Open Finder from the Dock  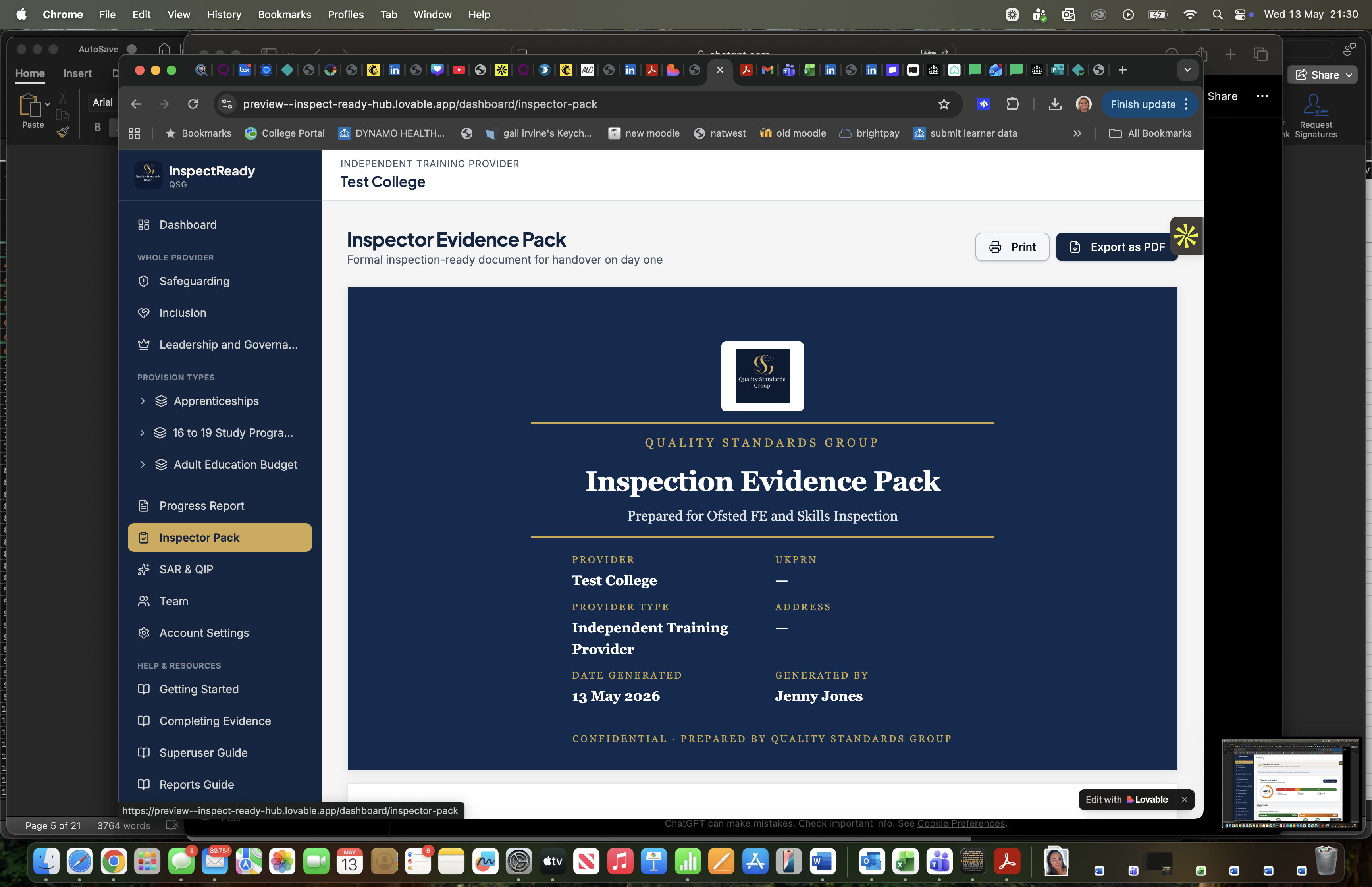coord(46,862)
